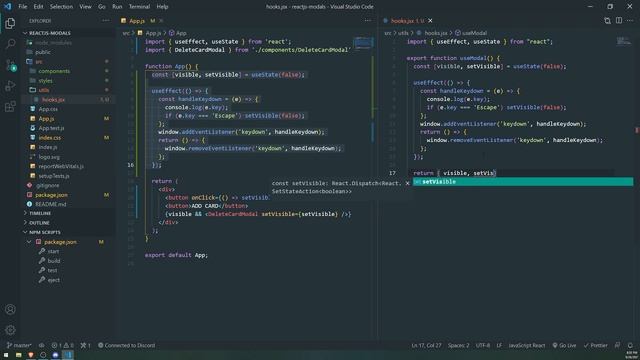
Task: Click the left editor group more actions ellipsis
Action: click(x=368, y=20)
